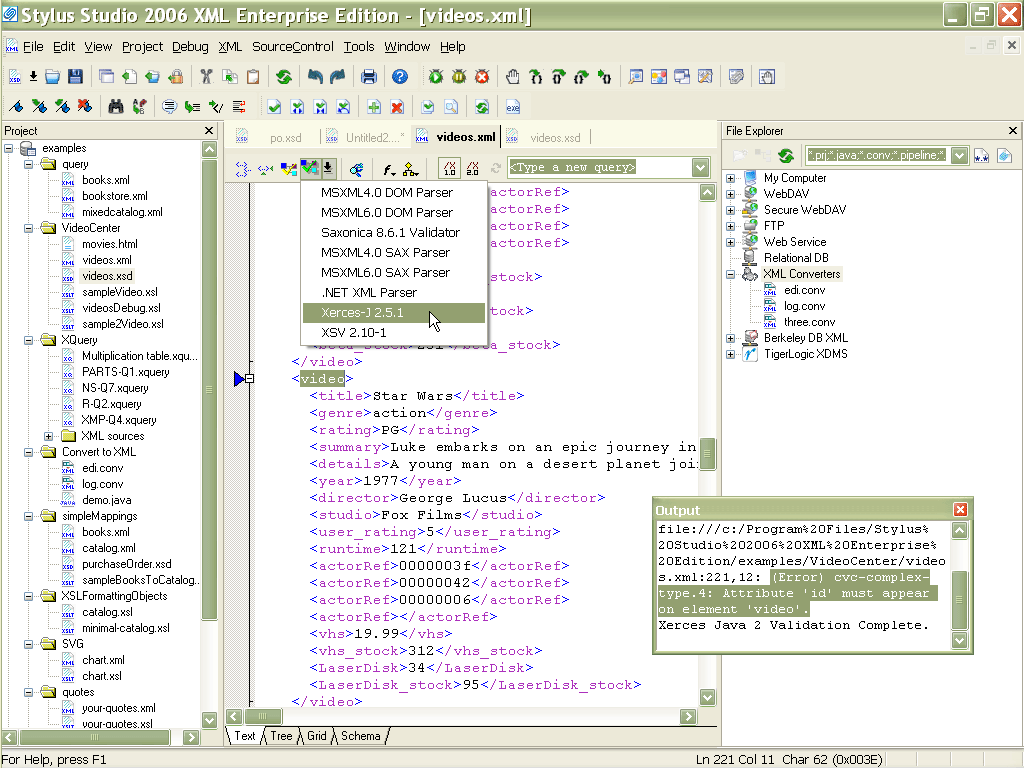Click the toggle bookmark blue flag icon
Screen dimensions: 1024x768
point(16,106)
